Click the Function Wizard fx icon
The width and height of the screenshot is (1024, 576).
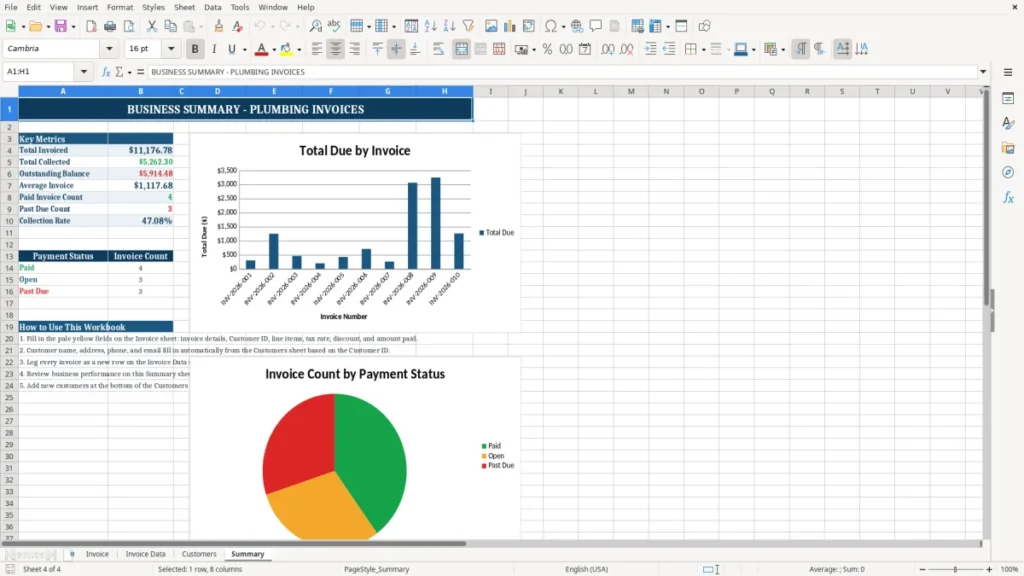(x=106, y=72)
